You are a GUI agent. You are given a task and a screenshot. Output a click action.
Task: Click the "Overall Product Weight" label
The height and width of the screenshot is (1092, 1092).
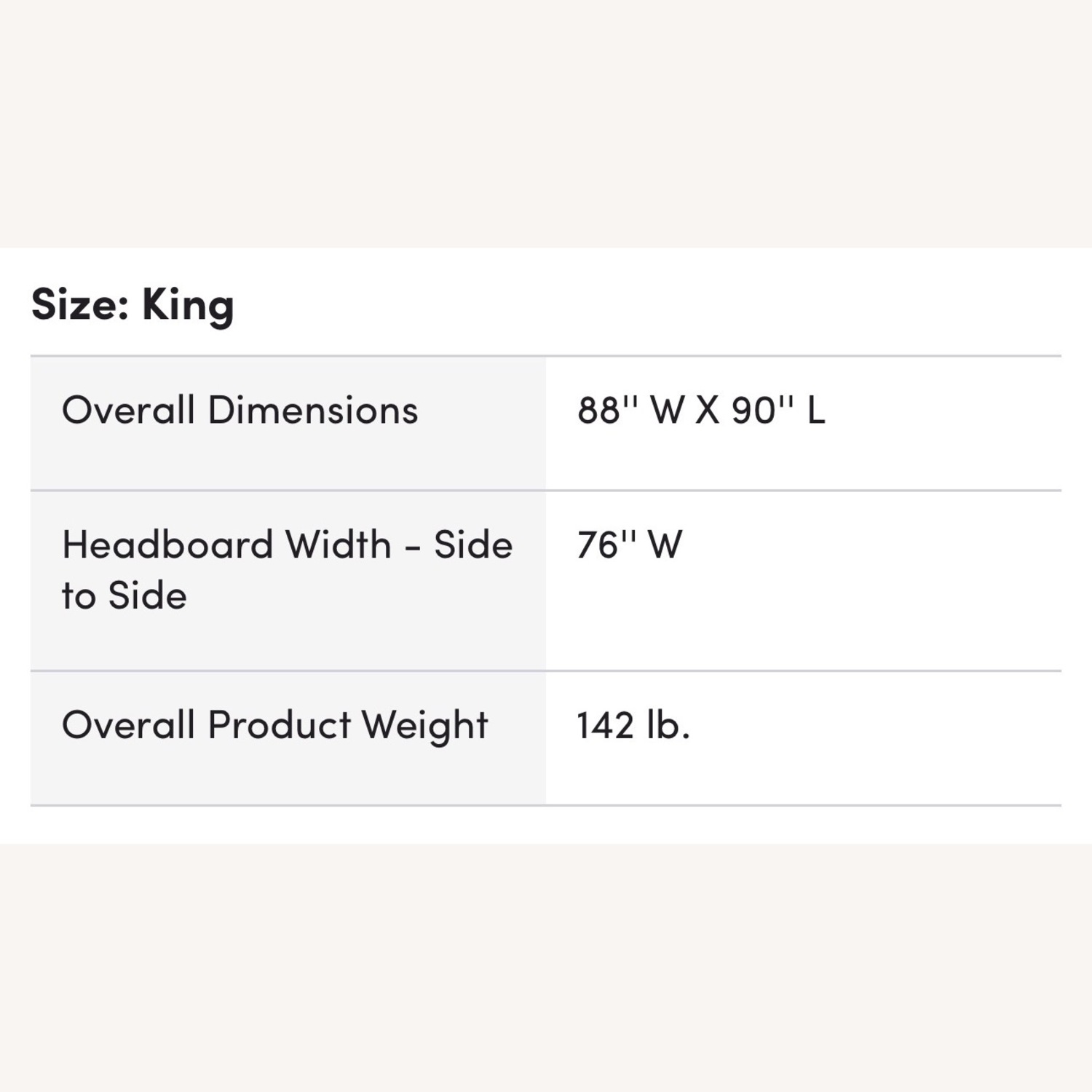coord(274,725)
